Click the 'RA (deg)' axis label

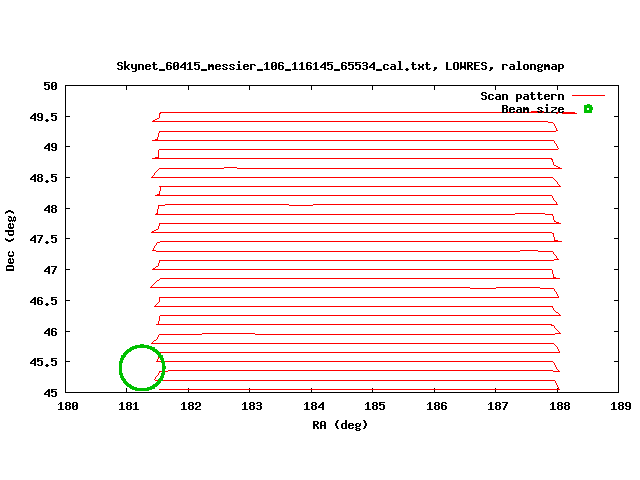(x=340, y=425)
